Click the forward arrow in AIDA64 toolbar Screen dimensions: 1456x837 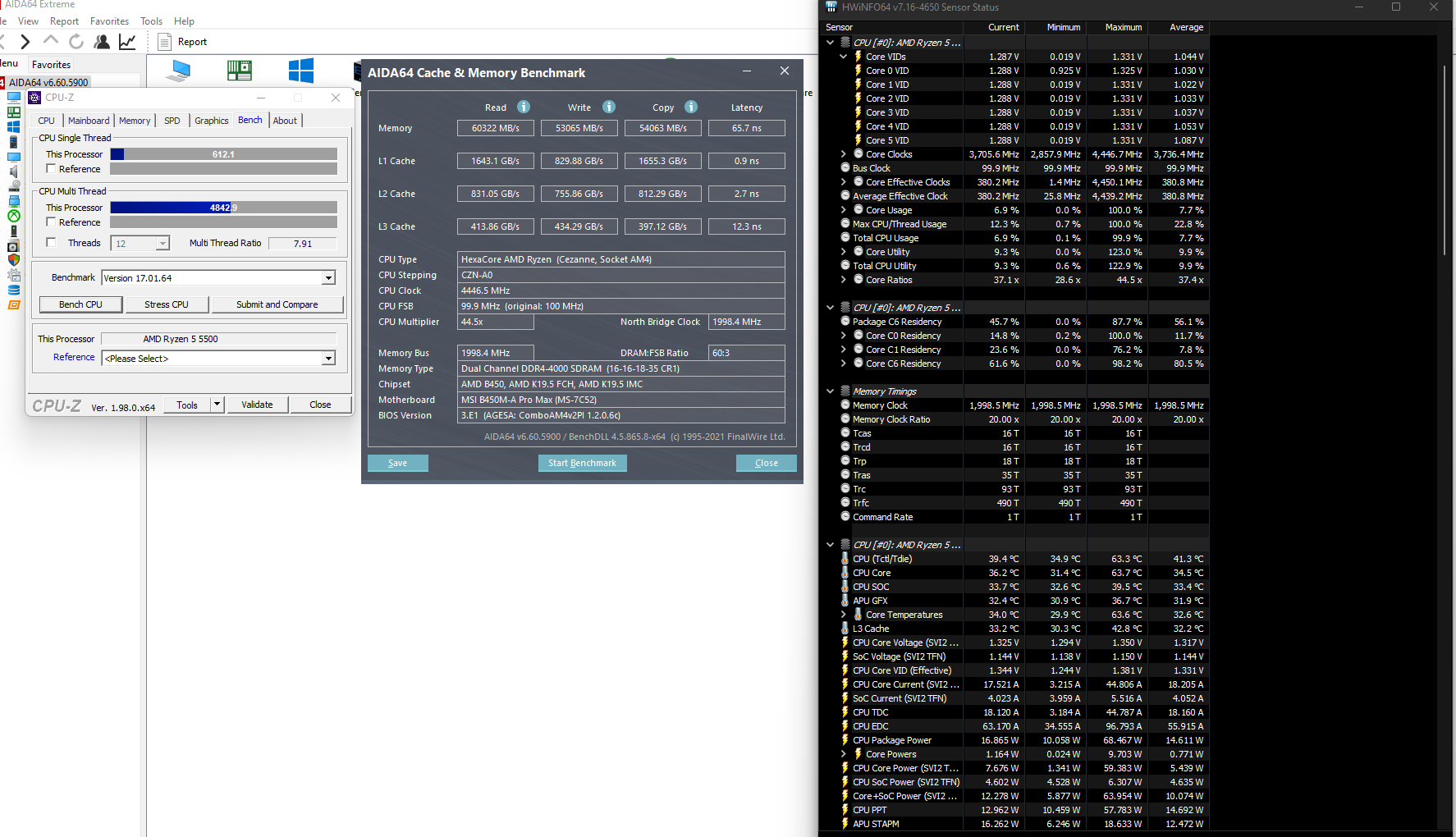(25, 41)
